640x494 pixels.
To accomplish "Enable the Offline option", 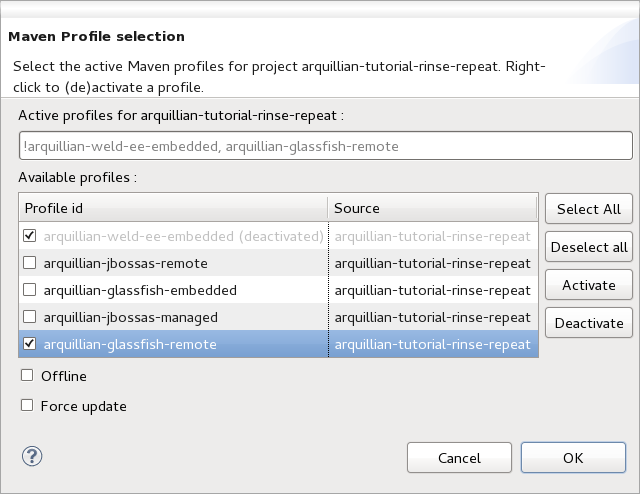I will click(27, 376).
